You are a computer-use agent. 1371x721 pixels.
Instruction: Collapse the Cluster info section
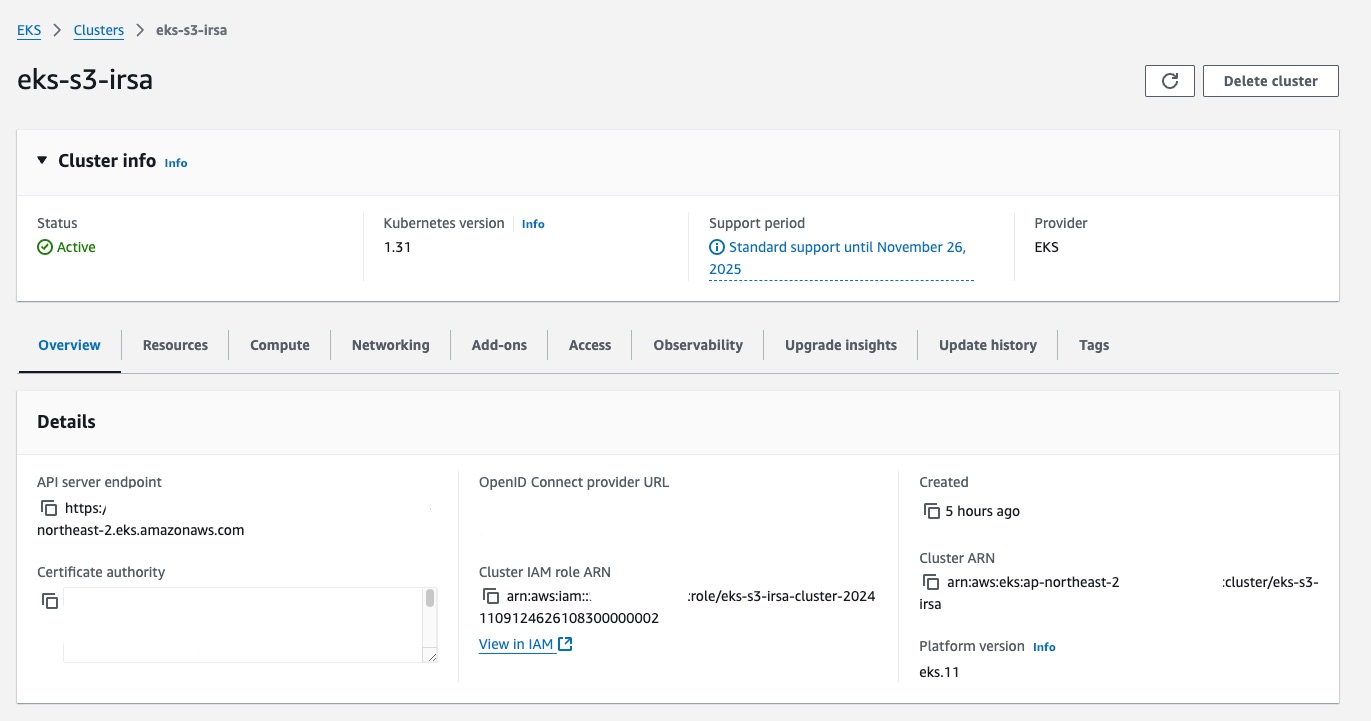42,160
